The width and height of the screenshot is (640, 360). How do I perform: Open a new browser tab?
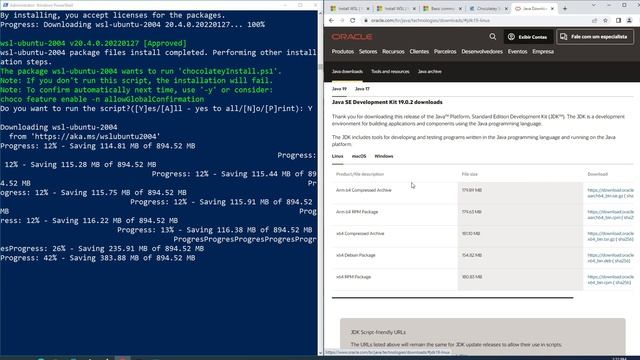(565, 8)
